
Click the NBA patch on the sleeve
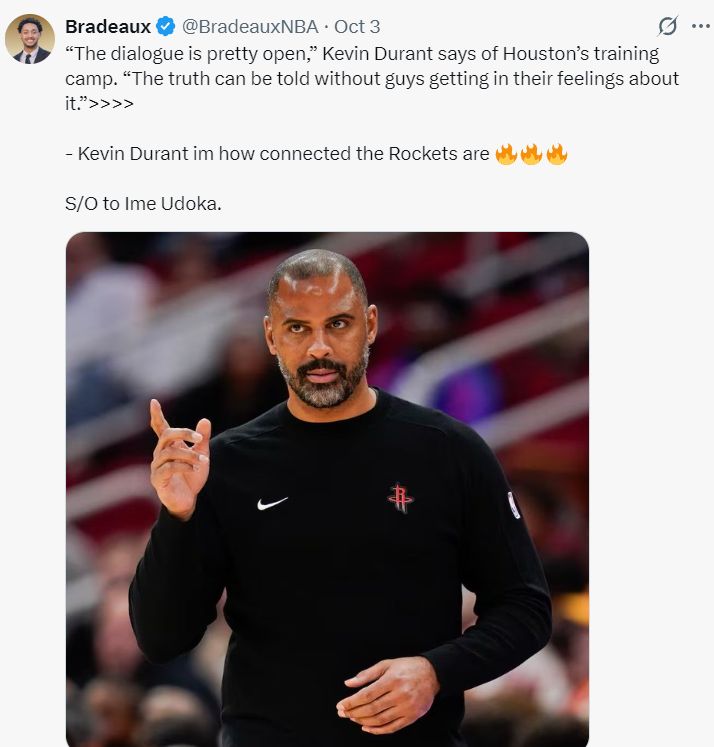514,504
